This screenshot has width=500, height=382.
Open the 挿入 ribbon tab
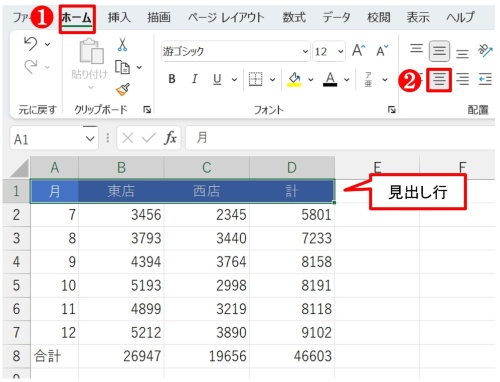click(119, 17)
